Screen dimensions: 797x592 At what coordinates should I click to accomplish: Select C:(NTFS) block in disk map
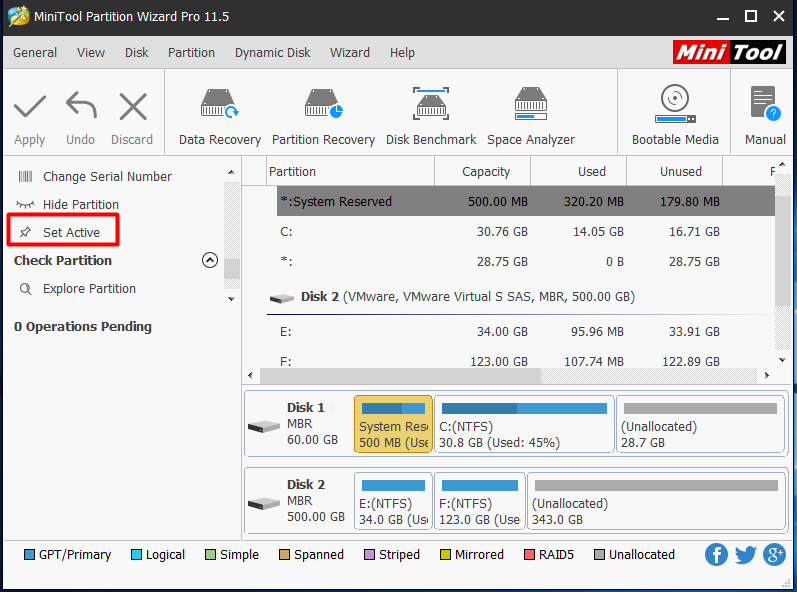pos(524,424)
